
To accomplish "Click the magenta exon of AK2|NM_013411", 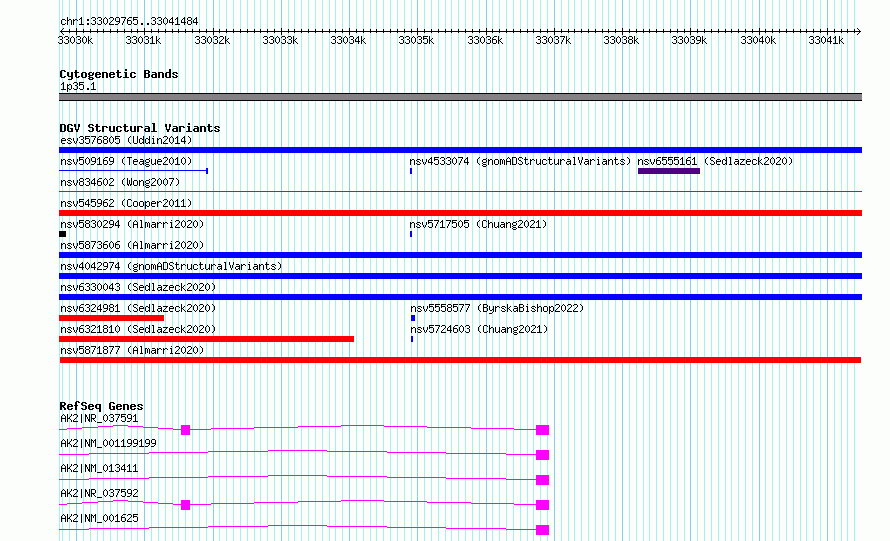I will click(x=543, y=480).
